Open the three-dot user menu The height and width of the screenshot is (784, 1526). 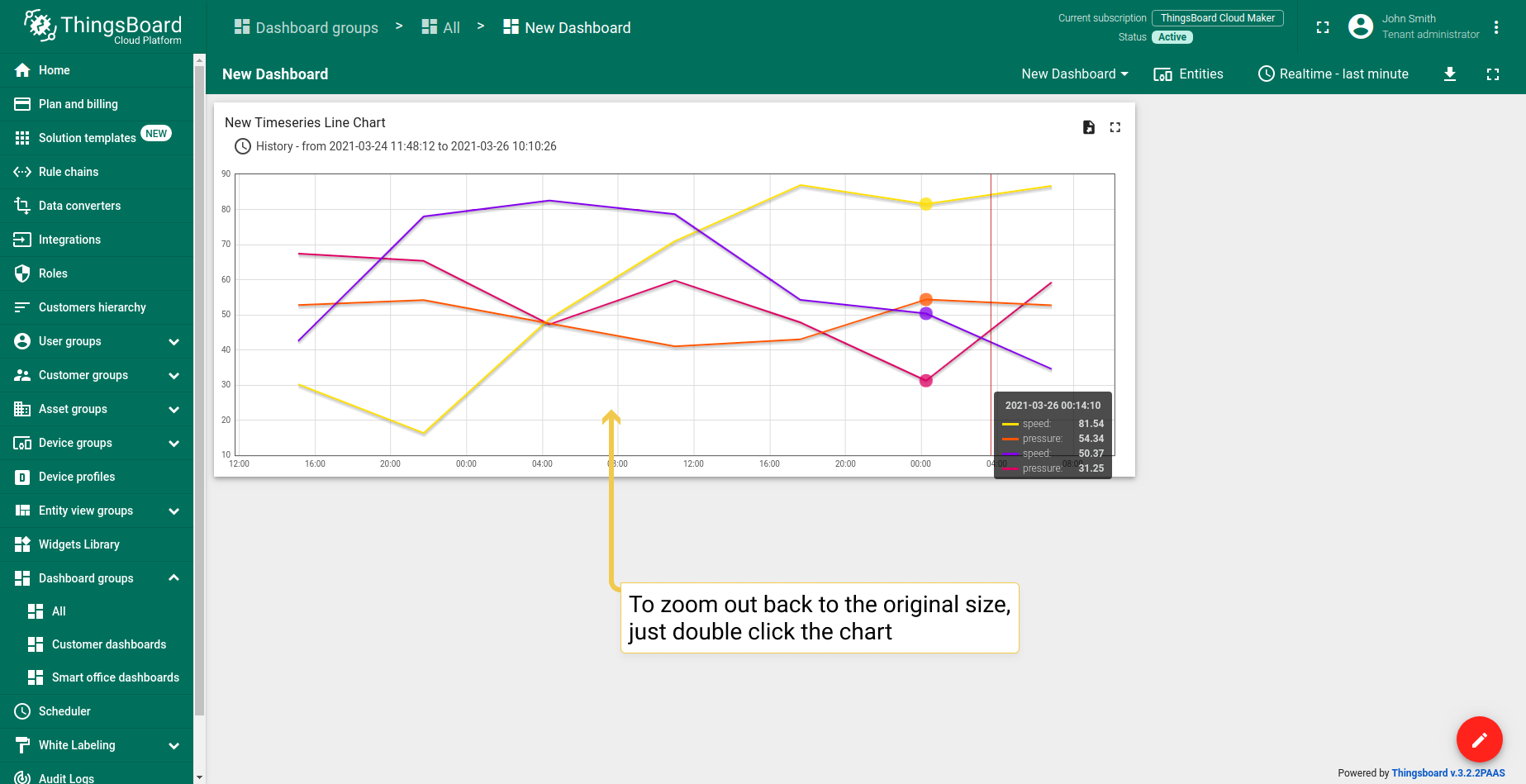(1496, 27)
